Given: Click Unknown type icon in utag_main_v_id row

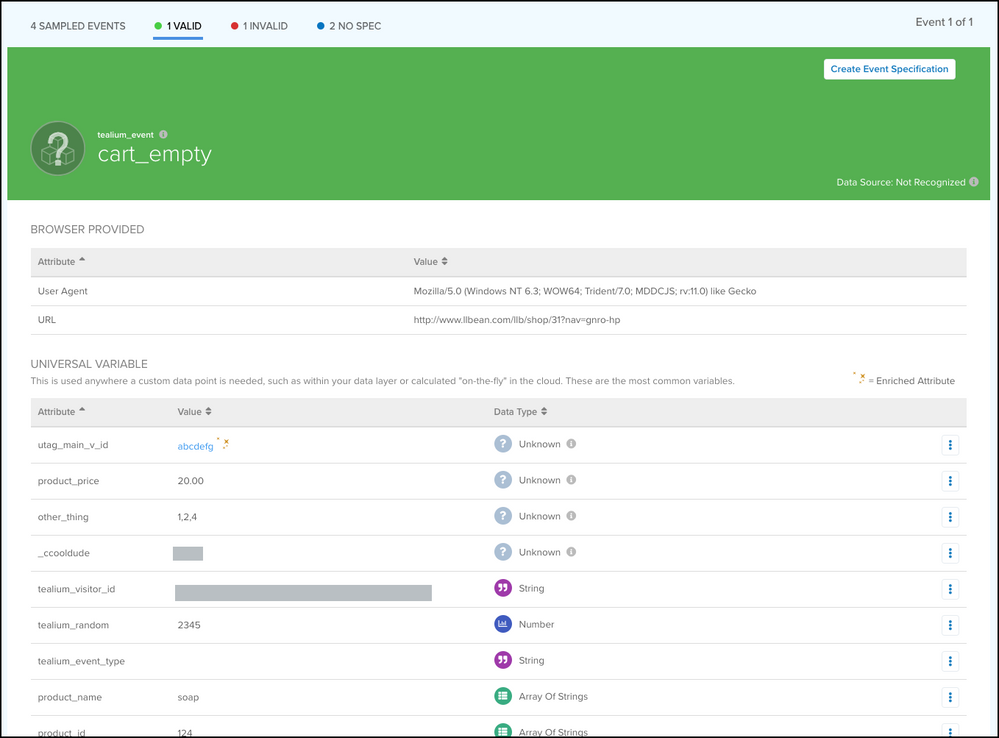Looking at the screenshot, I should click(x=503, y=444).
